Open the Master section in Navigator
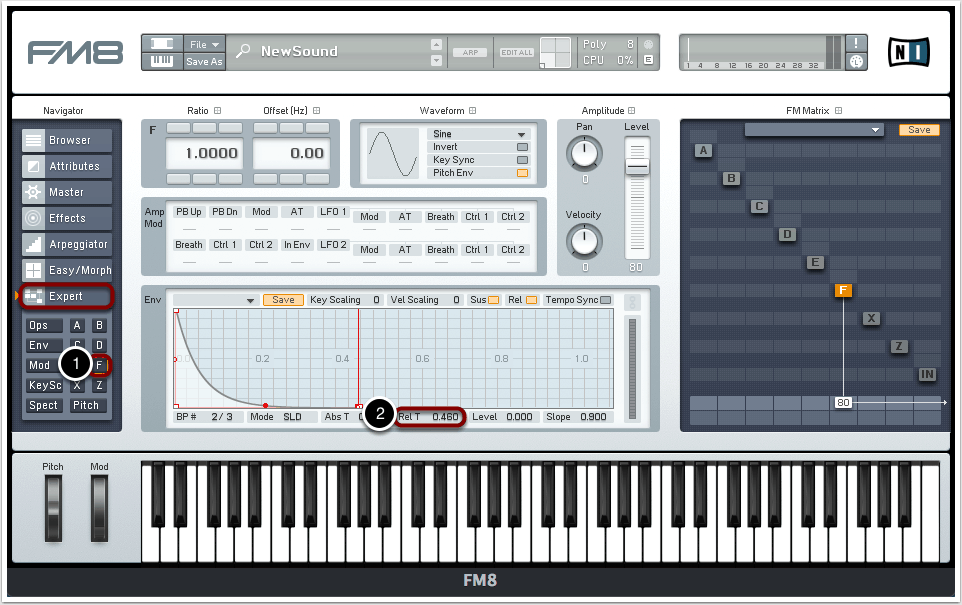This screenshot has width=962, height=605. click(x=67, y=193)
